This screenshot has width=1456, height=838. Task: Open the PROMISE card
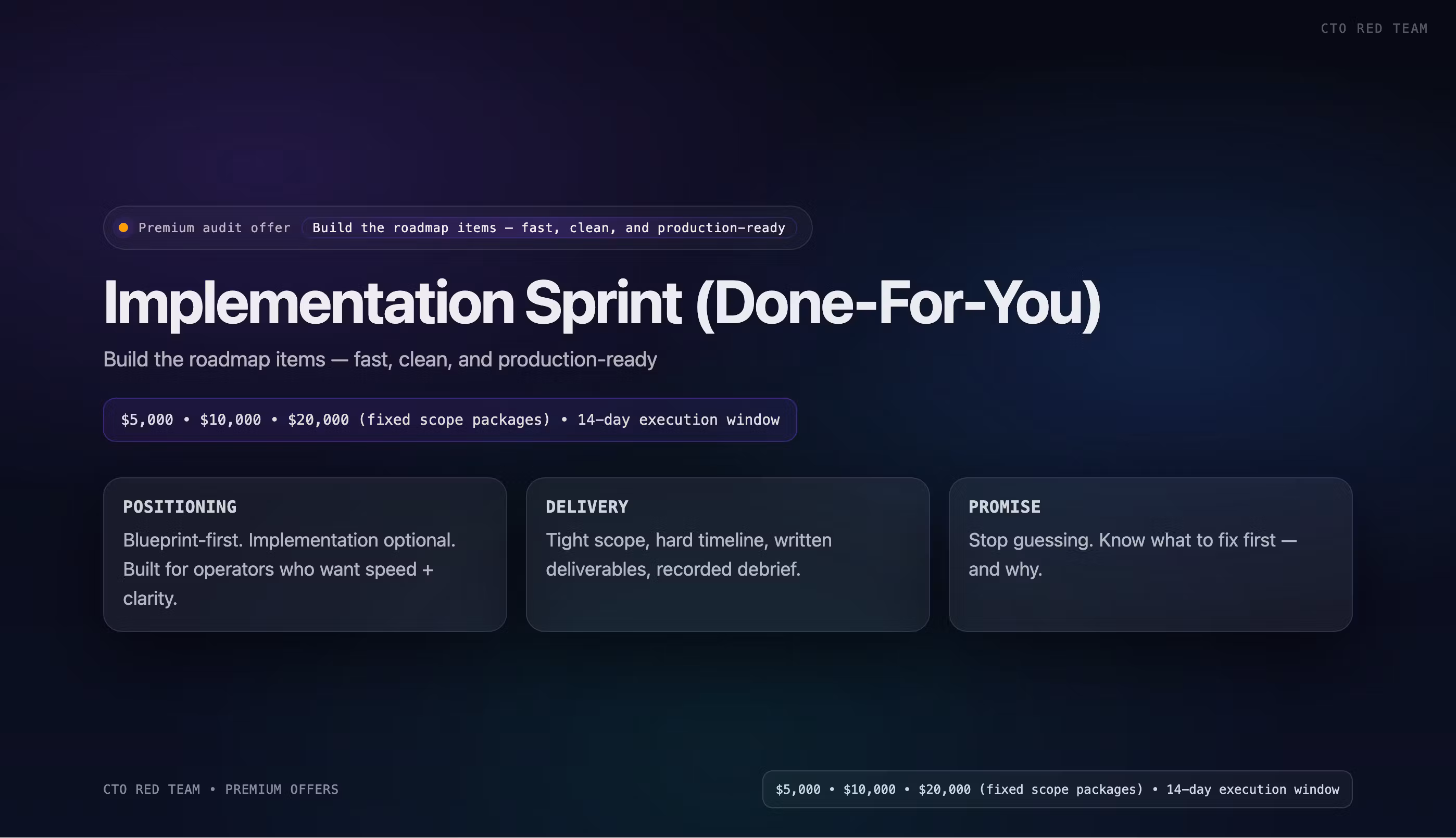pyautogui.click(x=1150, y=554)
